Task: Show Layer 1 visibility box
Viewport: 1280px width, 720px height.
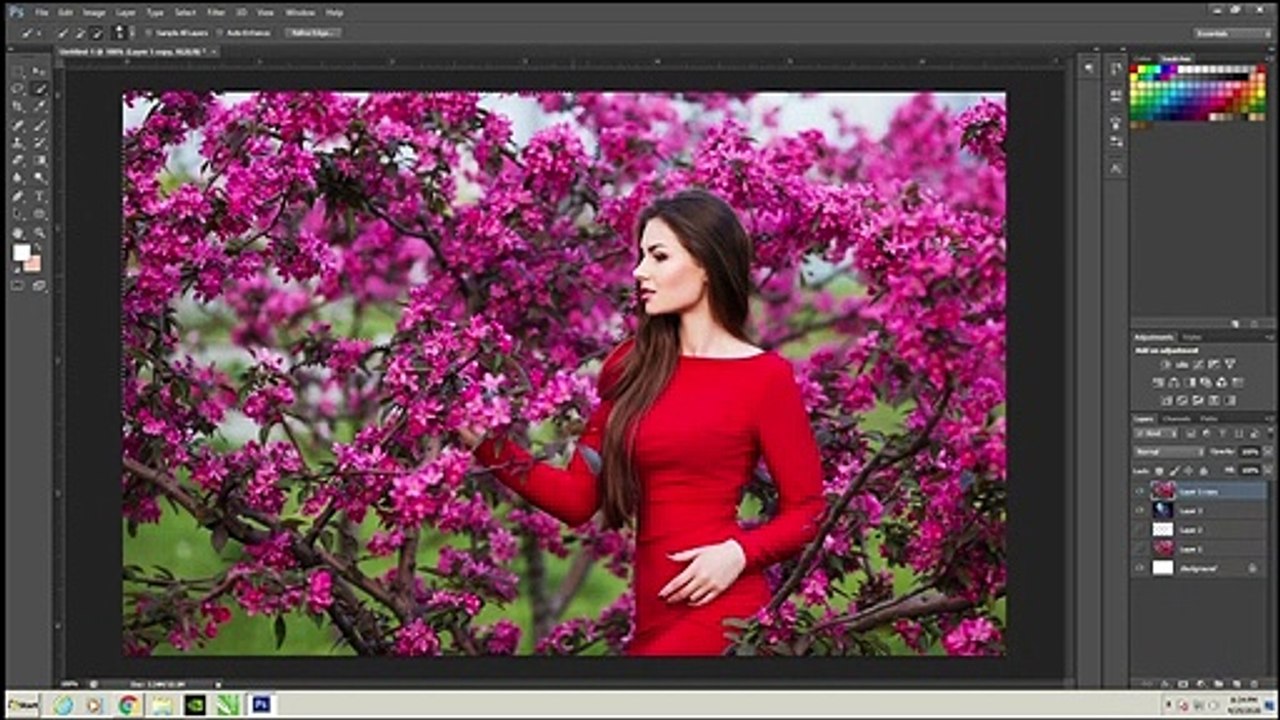Action: pos(1140,549)
